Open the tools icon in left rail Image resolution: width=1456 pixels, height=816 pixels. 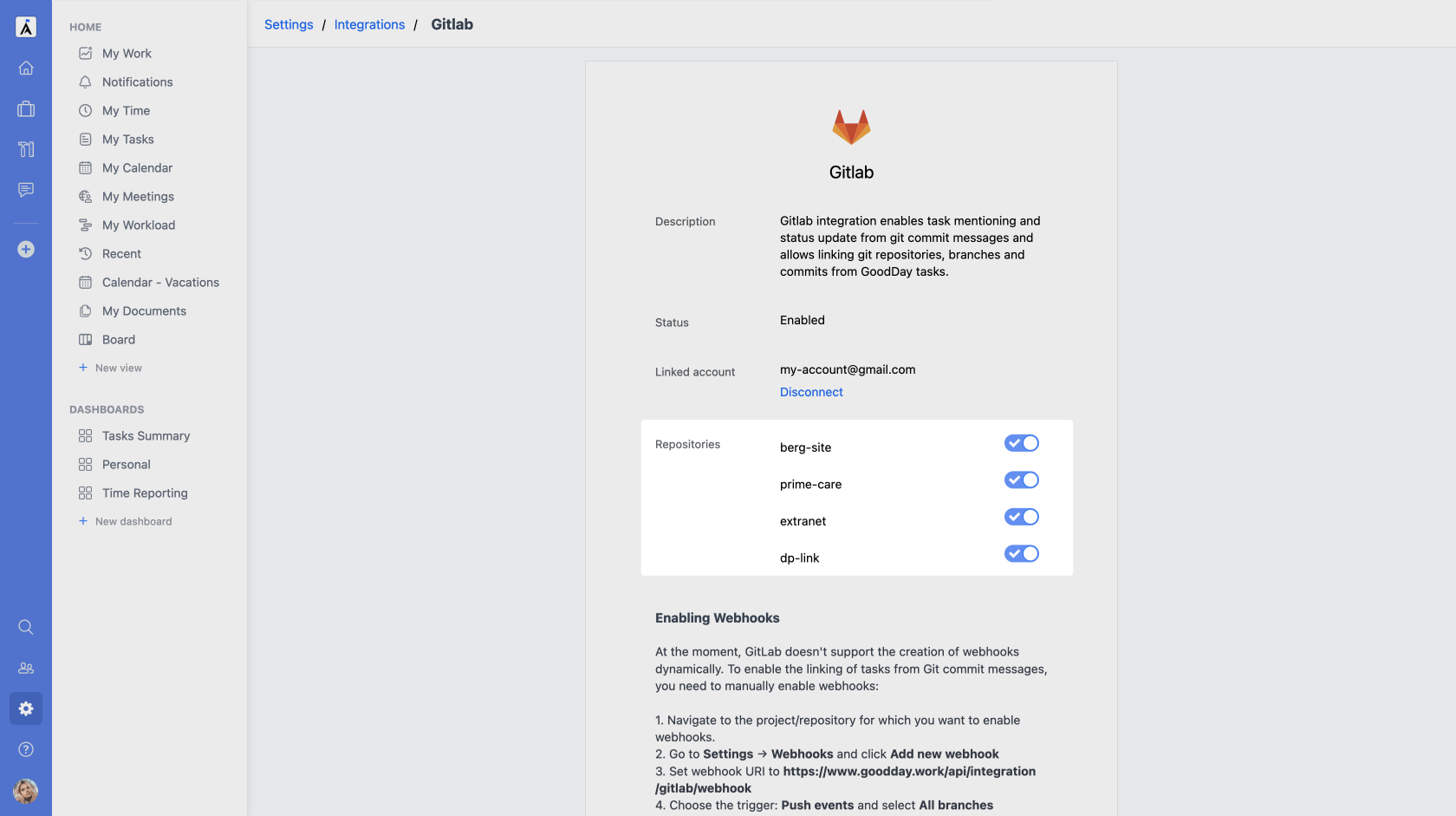point(26,149)
